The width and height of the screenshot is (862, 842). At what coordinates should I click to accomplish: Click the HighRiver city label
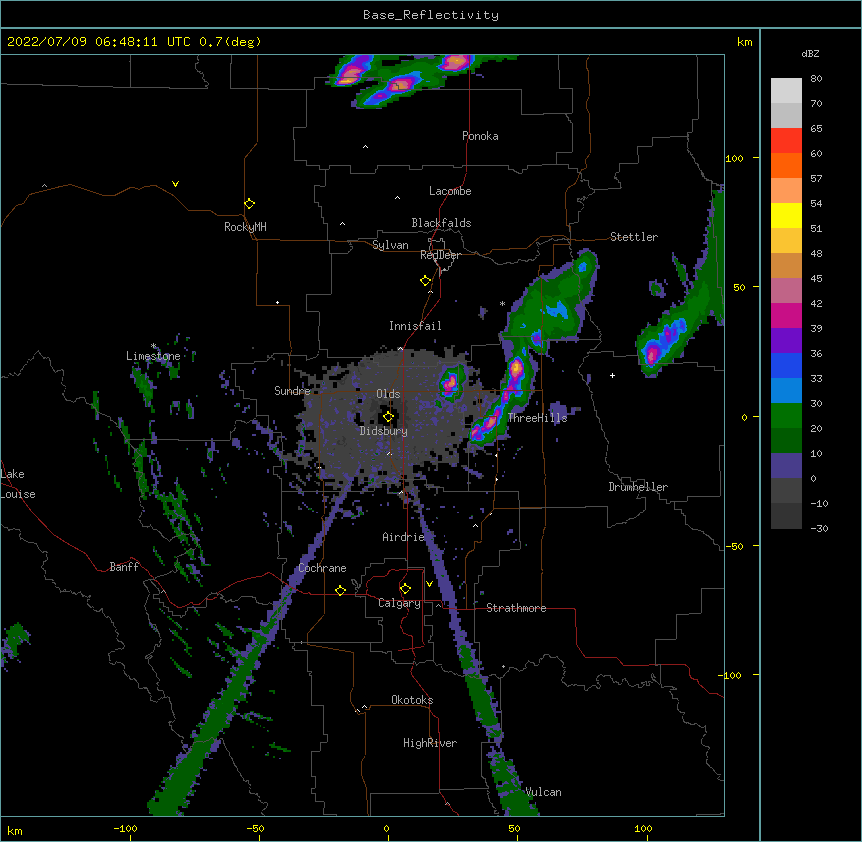pyautogui.click(x=430, y=743)
